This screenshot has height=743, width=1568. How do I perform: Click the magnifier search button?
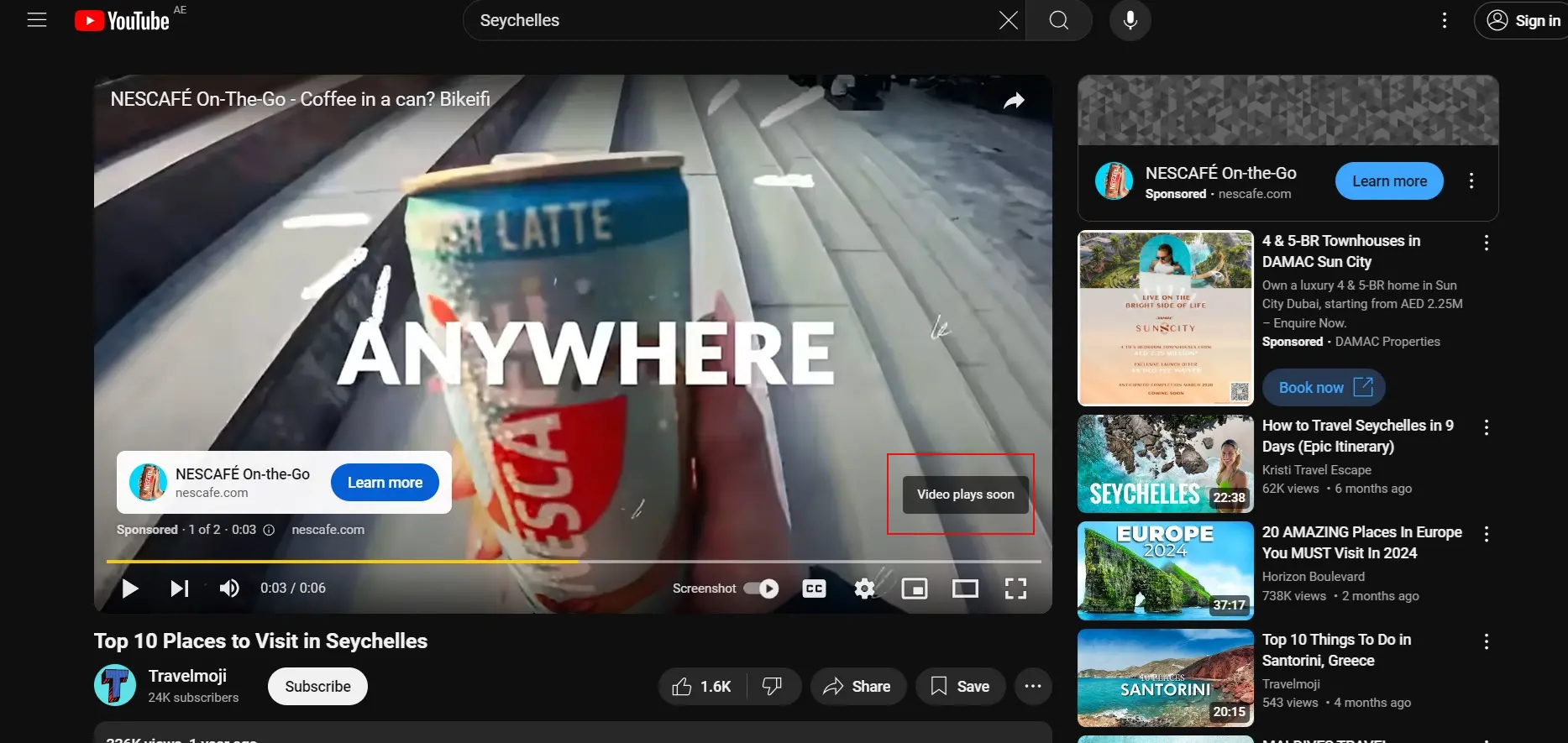1059,20
